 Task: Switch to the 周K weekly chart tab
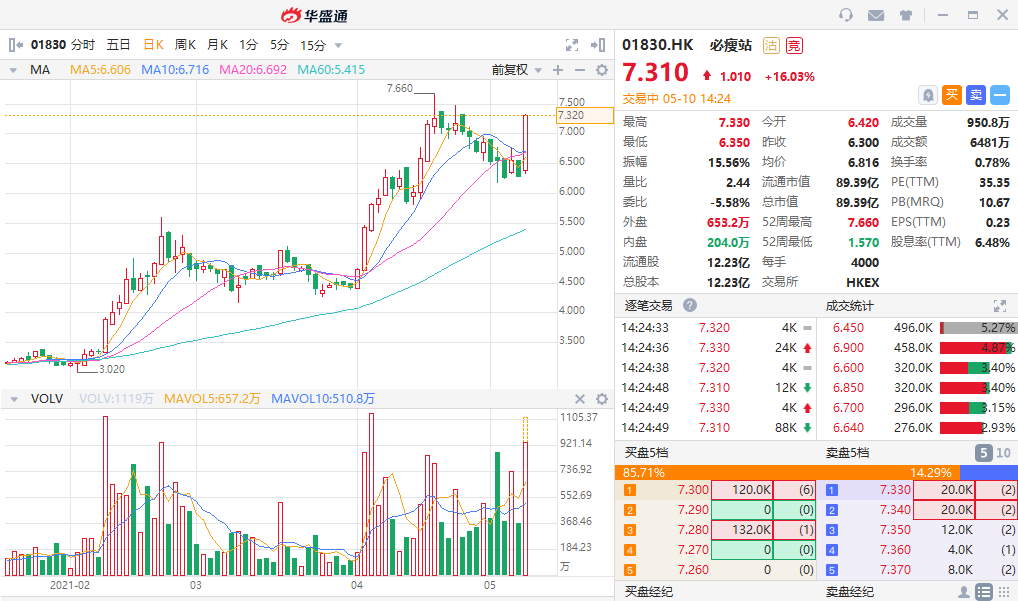(186, 45)
